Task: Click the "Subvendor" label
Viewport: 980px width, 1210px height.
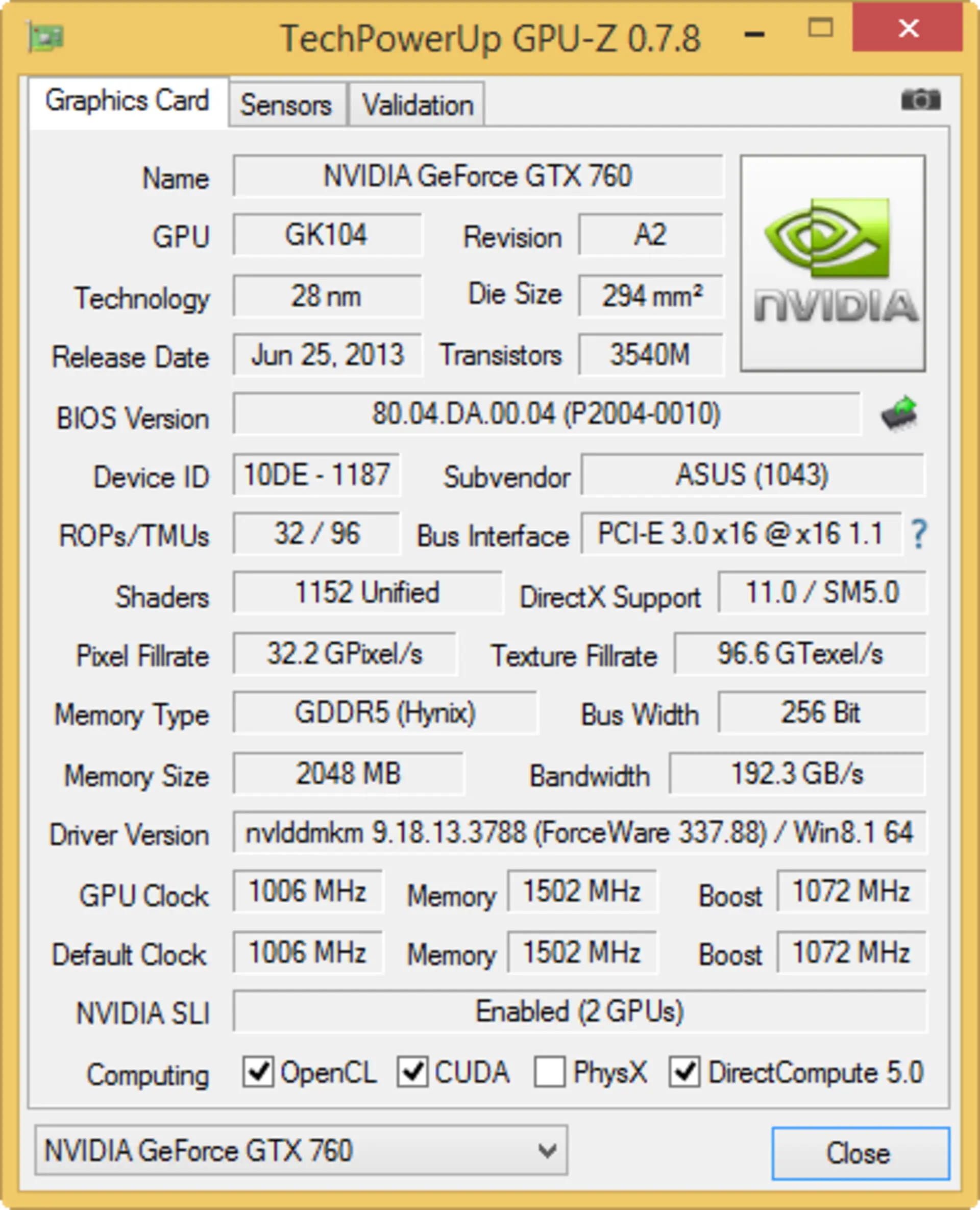Action: (507, 478)
